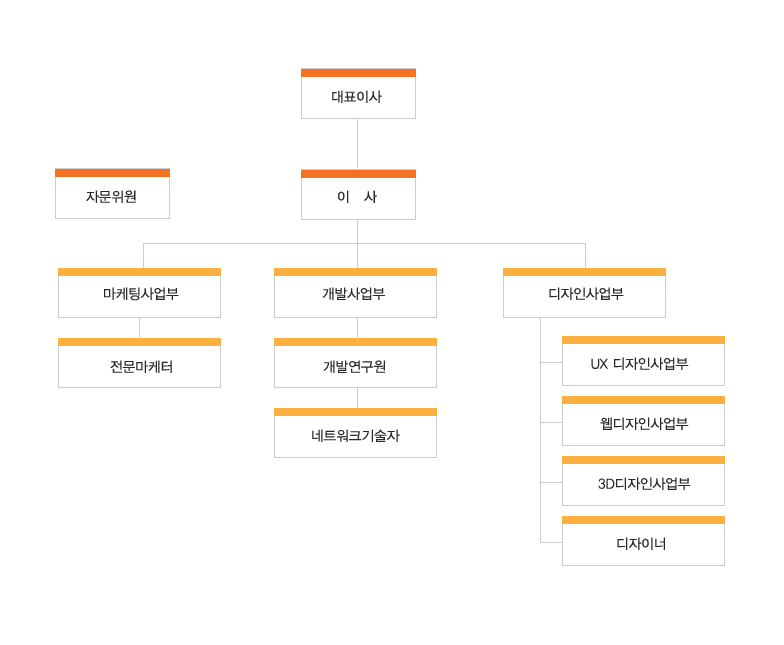Click the light orange bar above 디자이너
Viewport: 784px width, 645px height.
[643, 520]
